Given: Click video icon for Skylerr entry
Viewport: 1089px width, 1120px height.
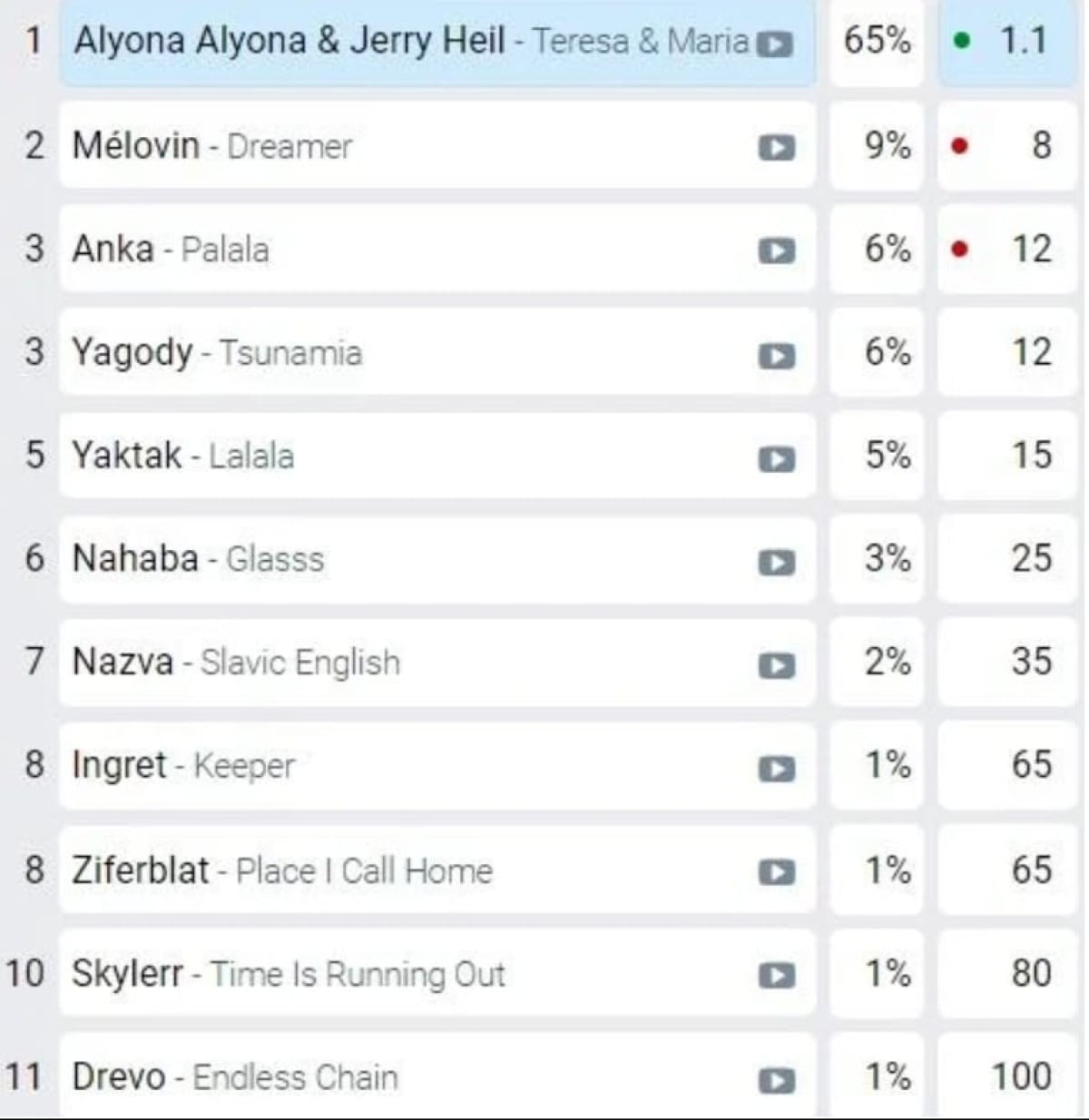Looking at the screenshot, I should click(776, 976).
